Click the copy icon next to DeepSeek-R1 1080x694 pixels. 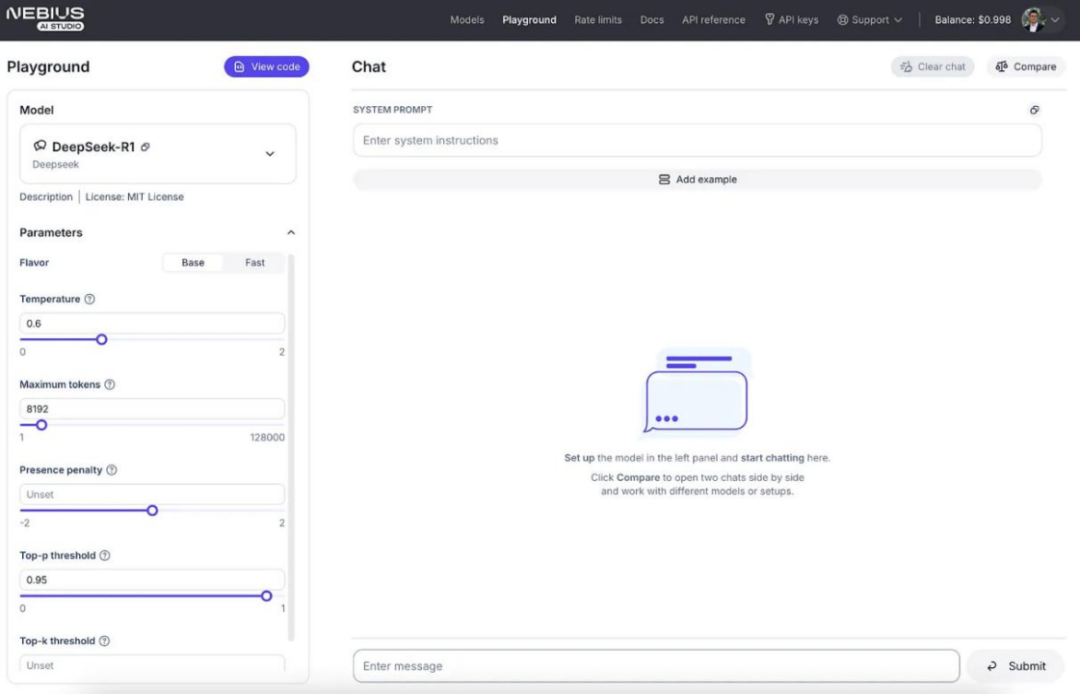[x=146, y=147]
